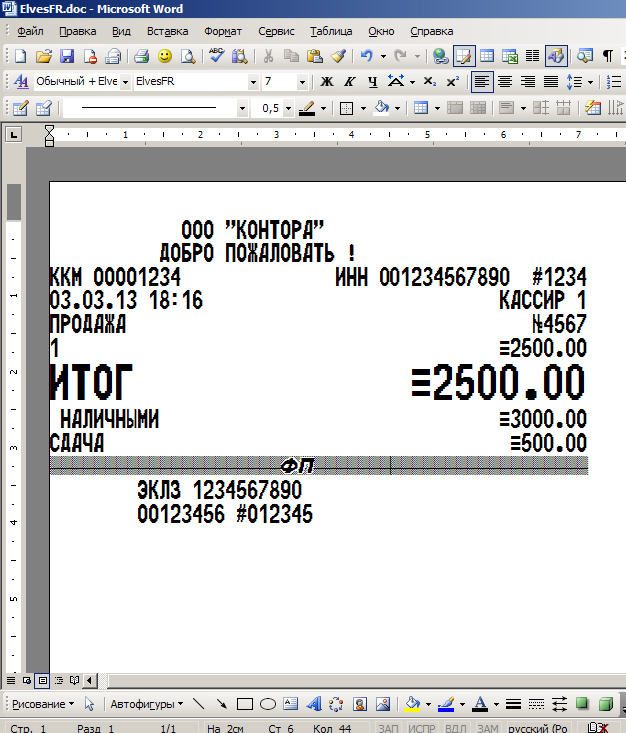The height and width of the screenshot is (733, 626).
Task: Click the fill color paint bucket swatch
Action: [413, 704]
